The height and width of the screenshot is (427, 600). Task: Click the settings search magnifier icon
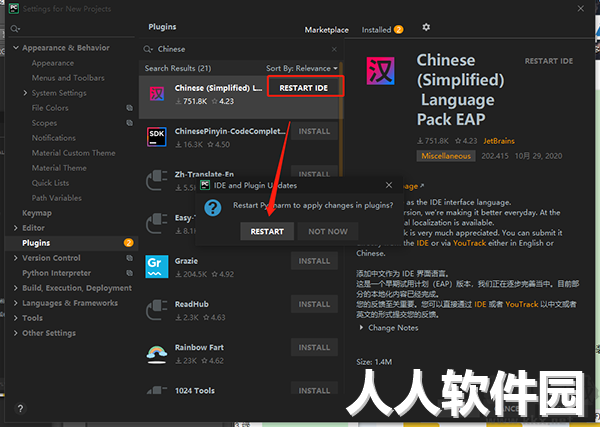click(x=15, y=29)
